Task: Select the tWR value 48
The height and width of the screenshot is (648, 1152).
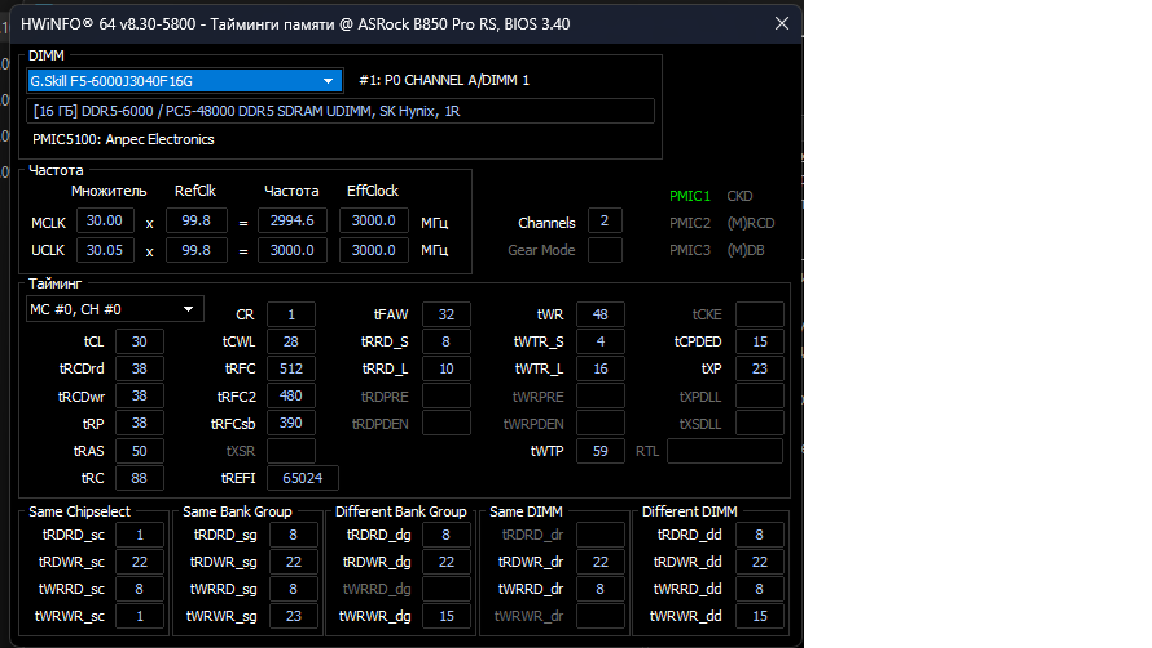Action: click(x=600, y=314)
